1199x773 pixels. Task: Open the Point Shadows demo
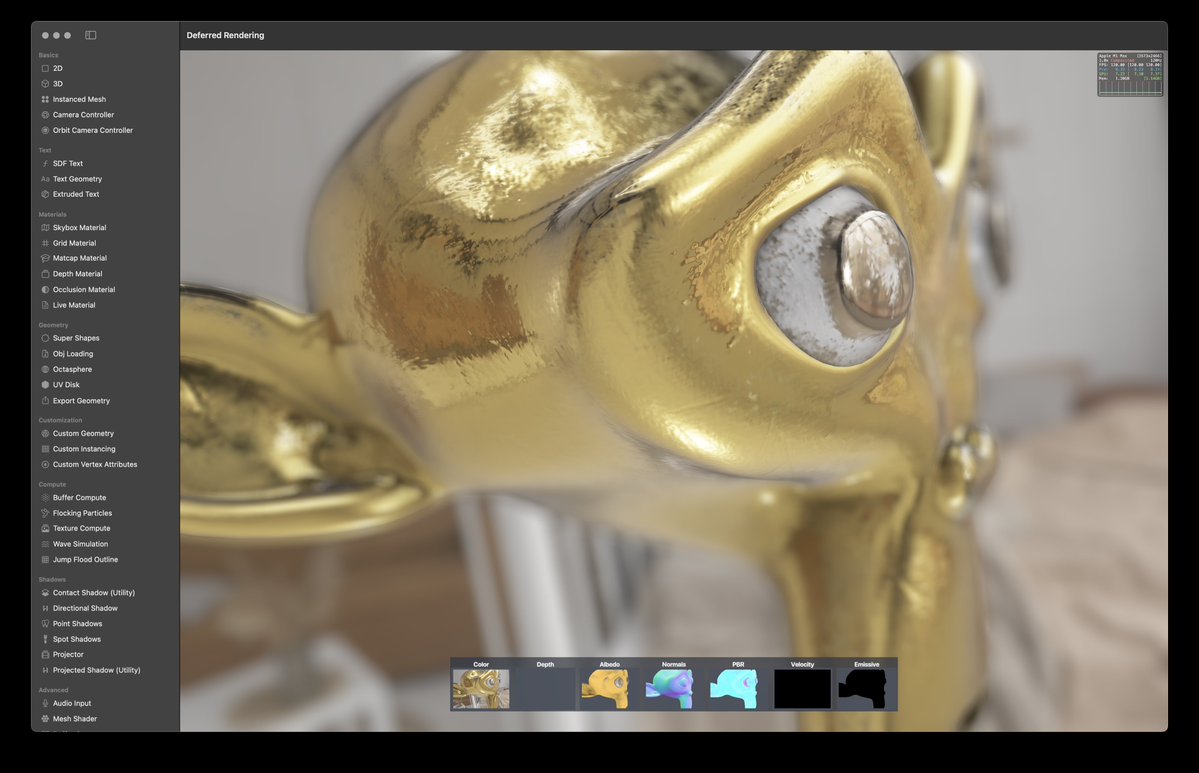click(73, 623)
